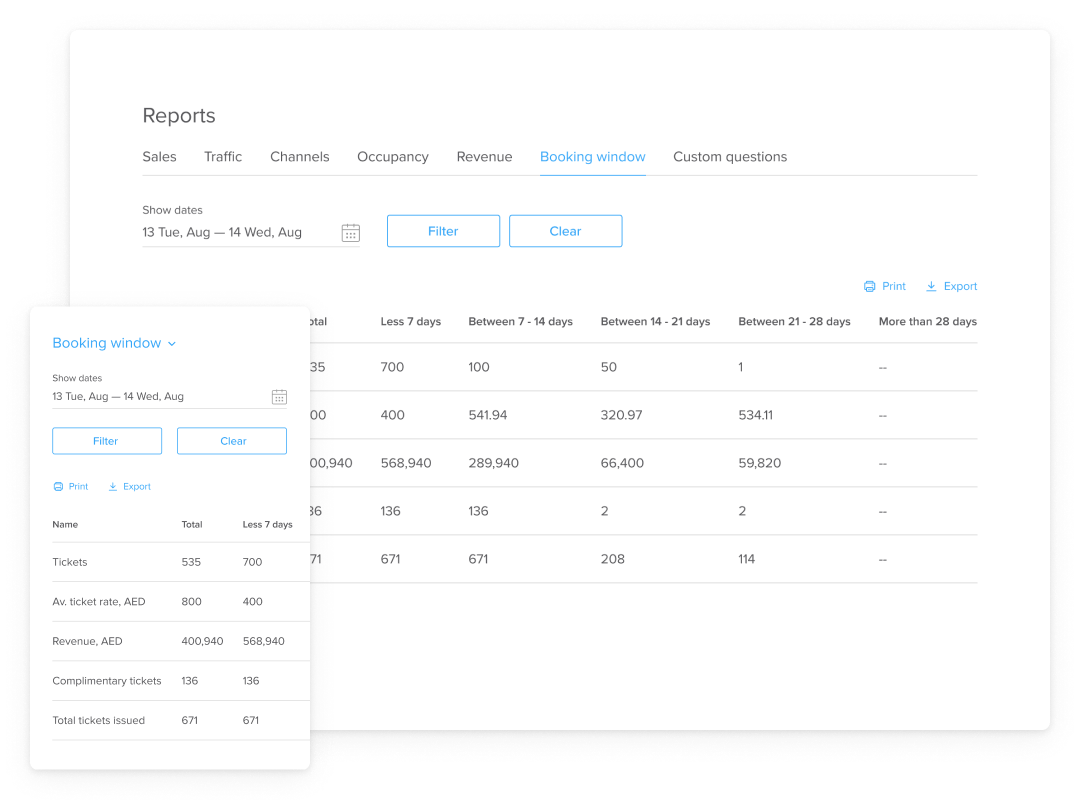The height and width of the screenshot is (800, 1080).
Task: Switch to the Custom questions tab
Action: coord(730,157)
